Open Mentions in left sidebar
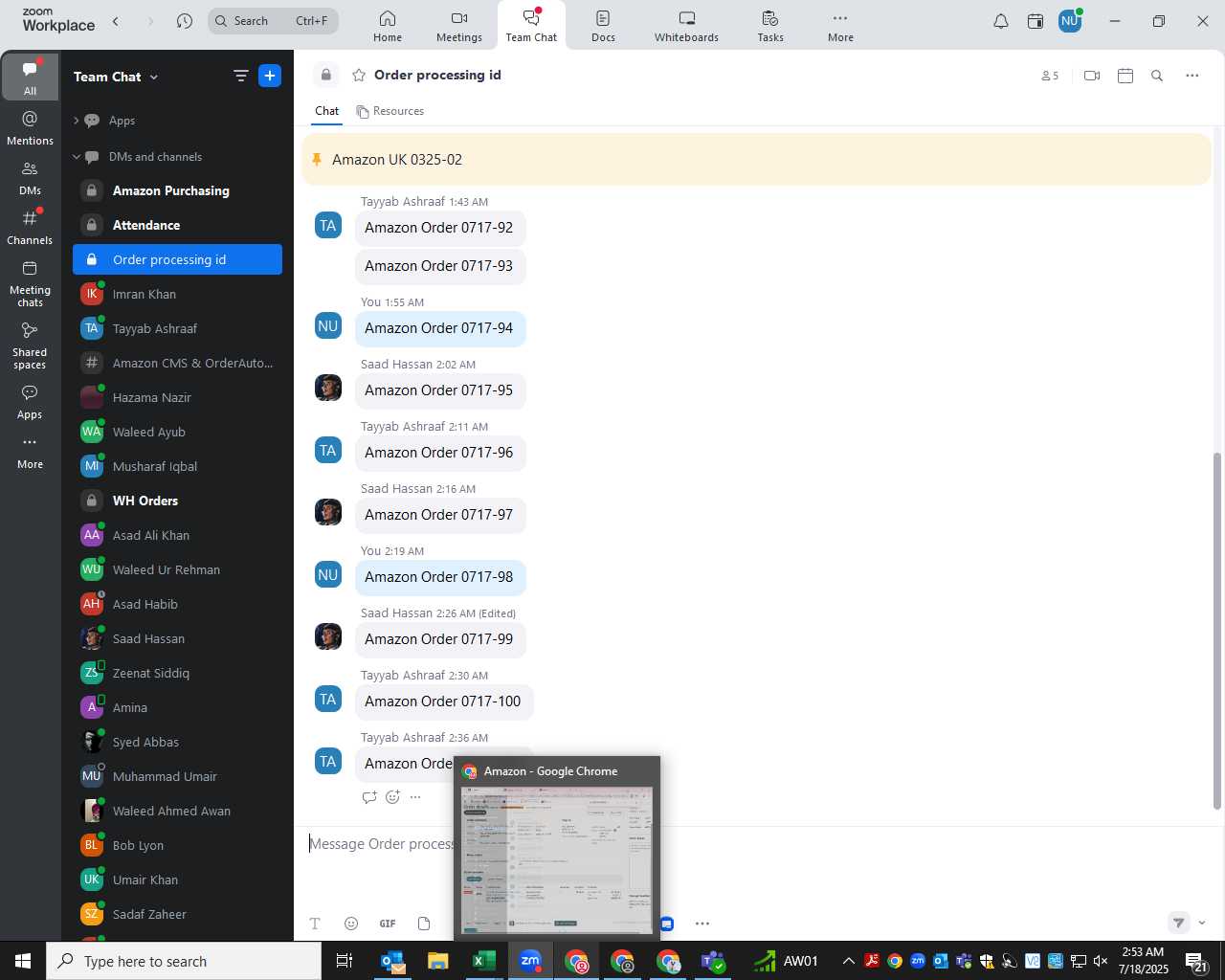This screenshot has height=980, width=1225. 30,127
